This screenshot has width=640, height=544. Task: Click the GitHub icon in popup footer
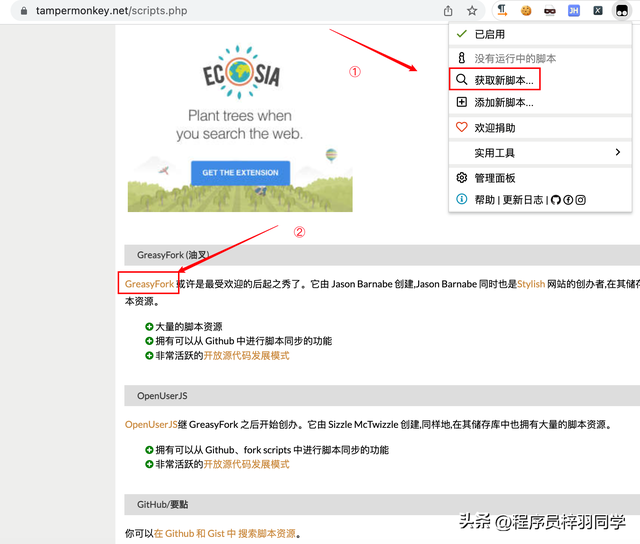(556, 200)
